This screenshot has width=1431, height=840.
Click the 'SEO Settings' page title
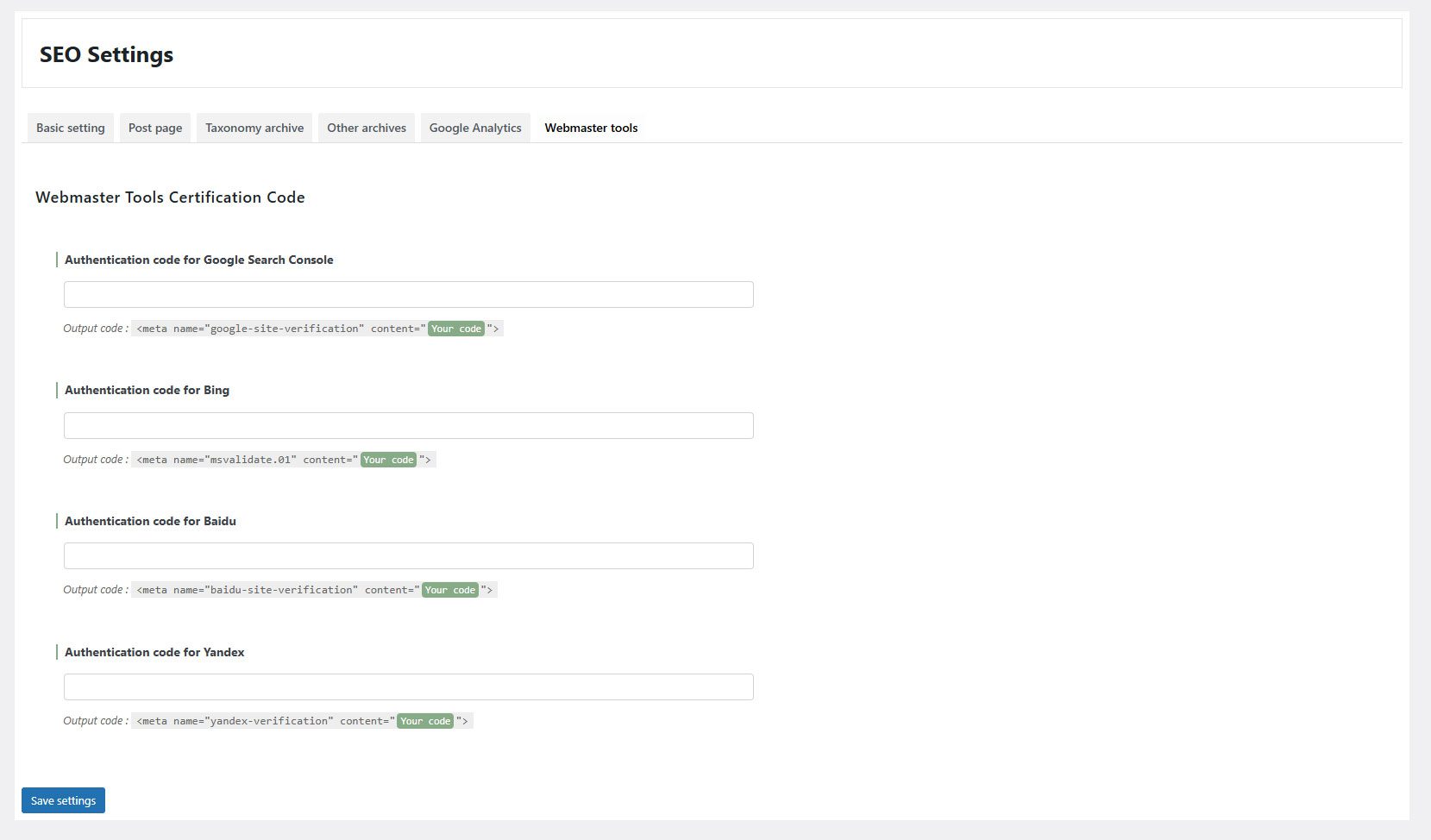(x=106, y=54)
